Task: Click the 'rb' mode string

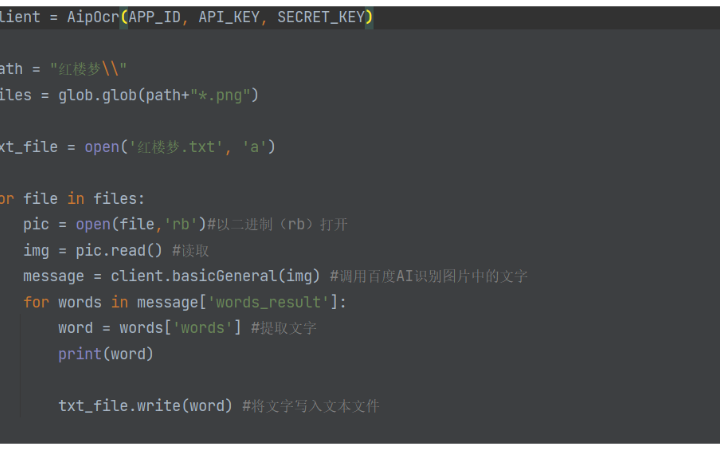Action: pos(180,225)
